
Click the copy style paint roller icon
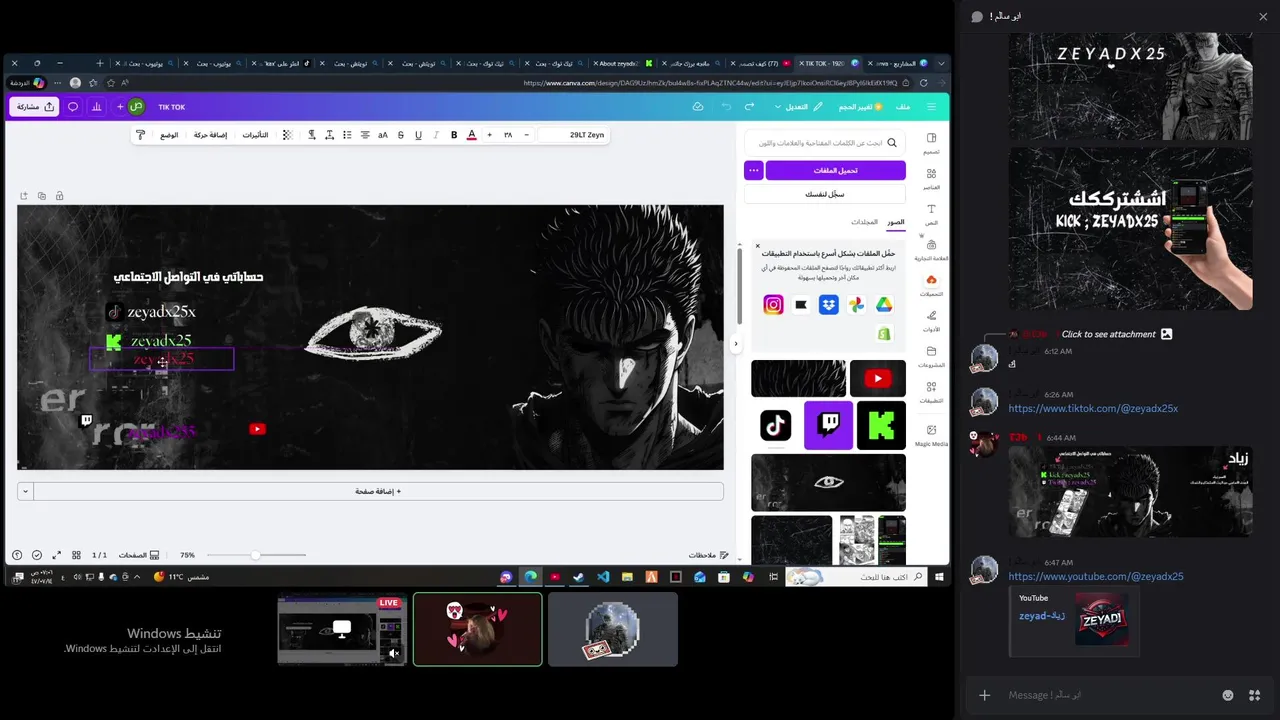(140, 135)
